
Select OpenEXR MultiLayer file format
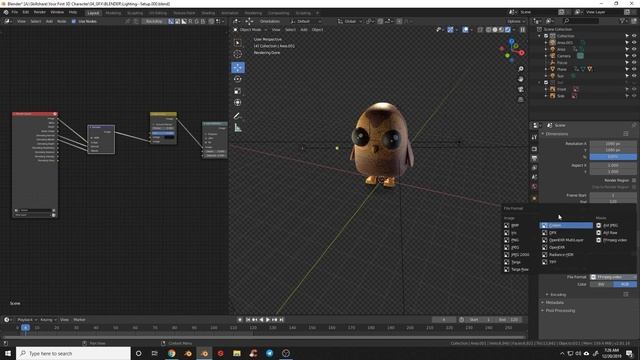pos(565,240)
